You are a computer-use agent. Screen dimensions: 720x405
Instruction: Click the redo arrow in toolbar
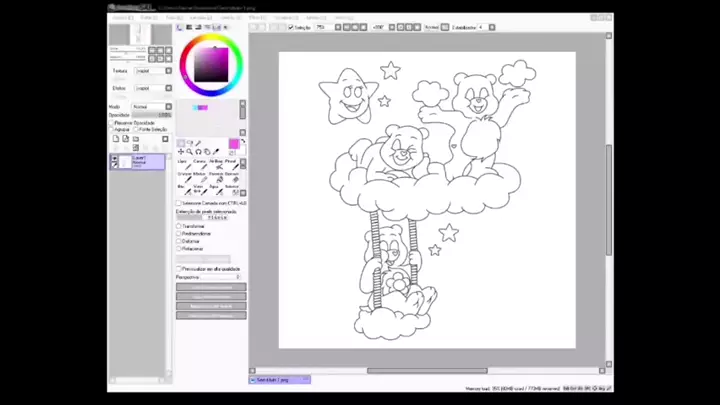[263, 28]
